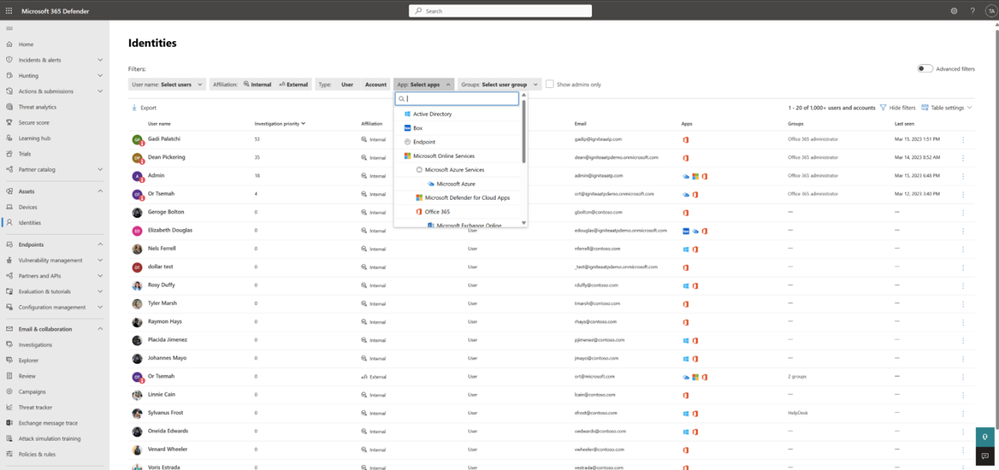Toggle Internal affiliation filter

[257, 84]
